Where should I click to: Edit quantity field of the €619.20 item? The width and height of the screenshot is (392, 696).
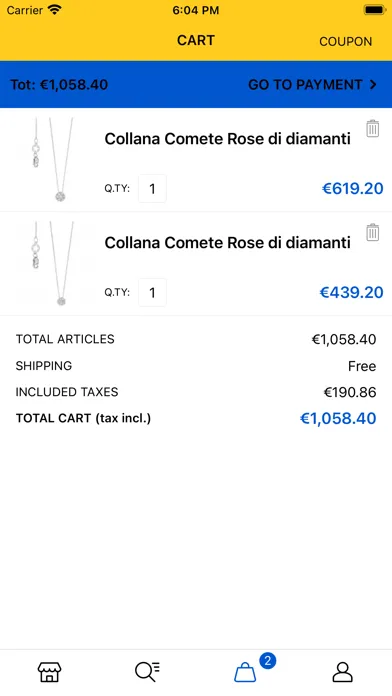(x=152, y=189)
